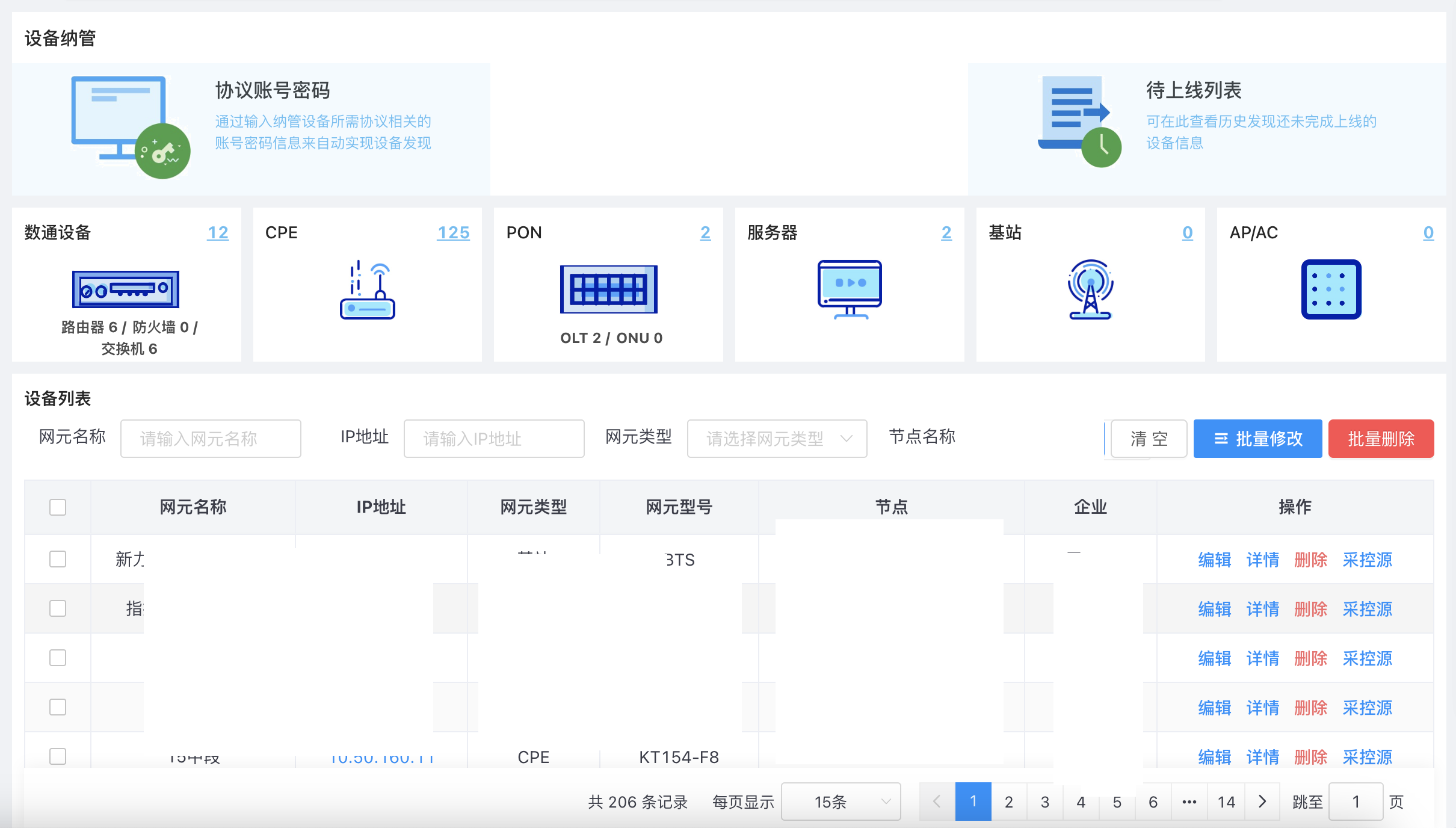This screenshot has height=828, width=1456.
Task: Click 编辑 in the second row
Action: coord(1215,609)
